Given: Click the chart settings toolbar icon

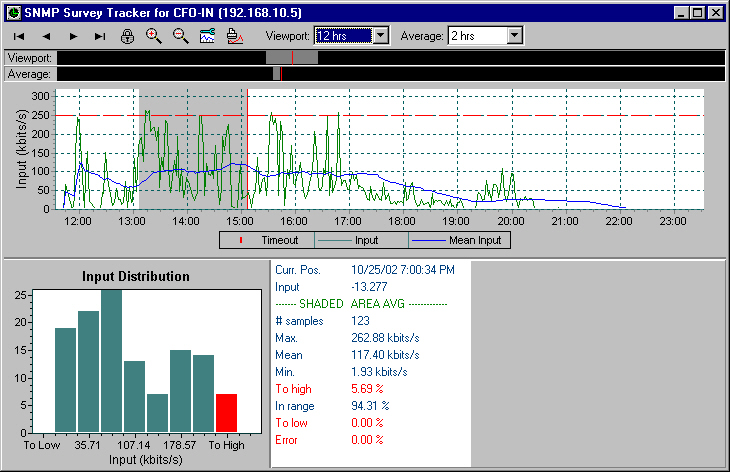Looking at the screenshot, I should click(208, 36).
